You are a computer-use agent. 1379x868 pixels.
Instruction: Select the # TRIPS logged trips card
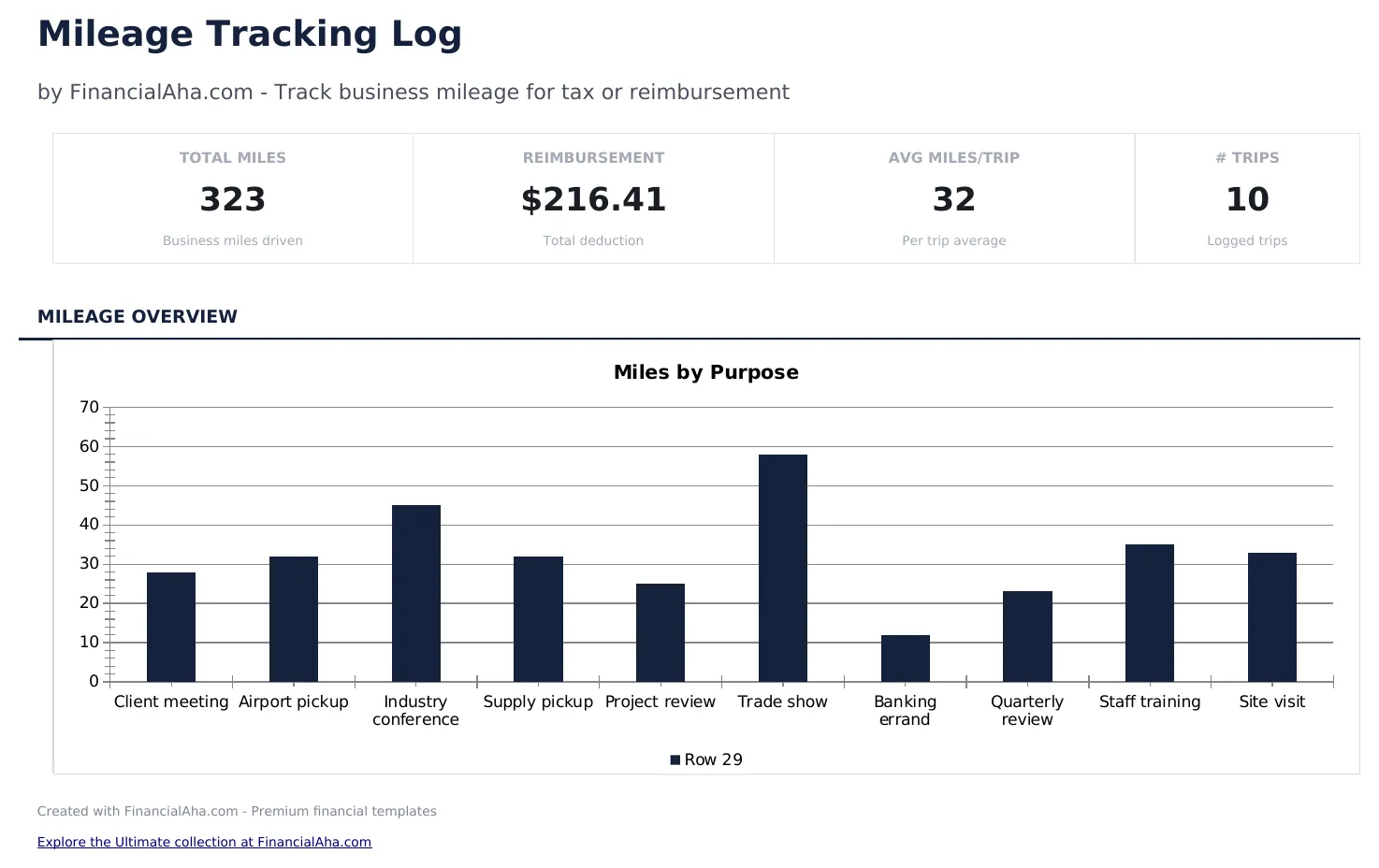tap(1247, 197)
